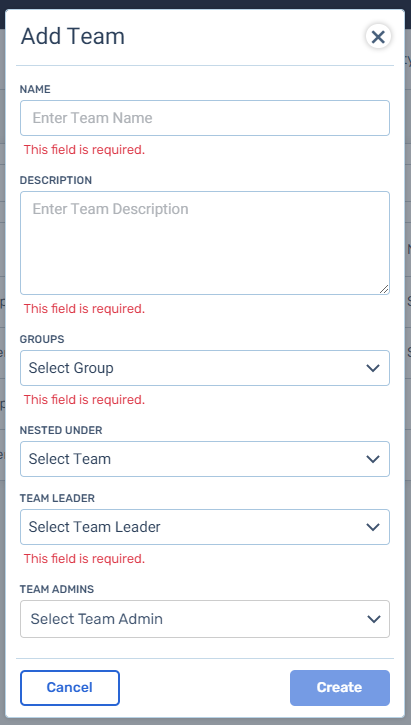
Task: Click the required error below Team Name input
Action: (x=84, y=150)
